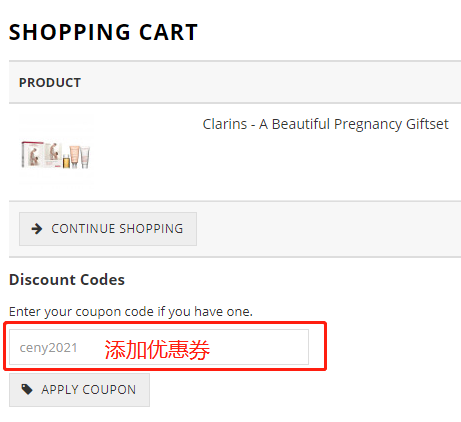Click the pink tube in the product photo
461x422 pixels.
(85, 157)
